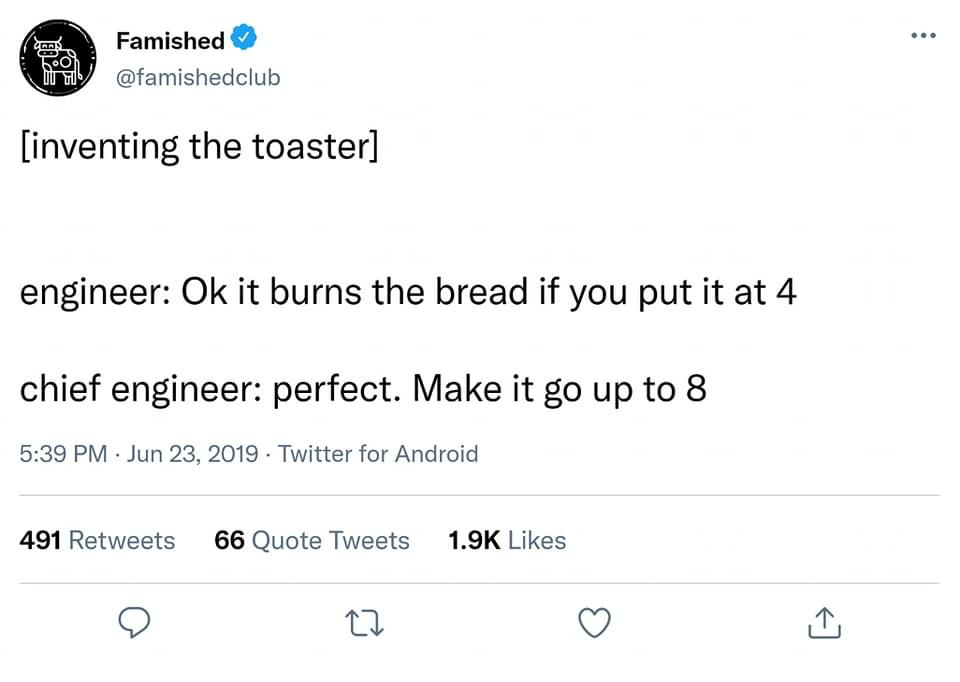Image resolution: width=960 pixels, height=682 pixels.
Task: View the 491 Retweets list
Action: coord(97,540)
